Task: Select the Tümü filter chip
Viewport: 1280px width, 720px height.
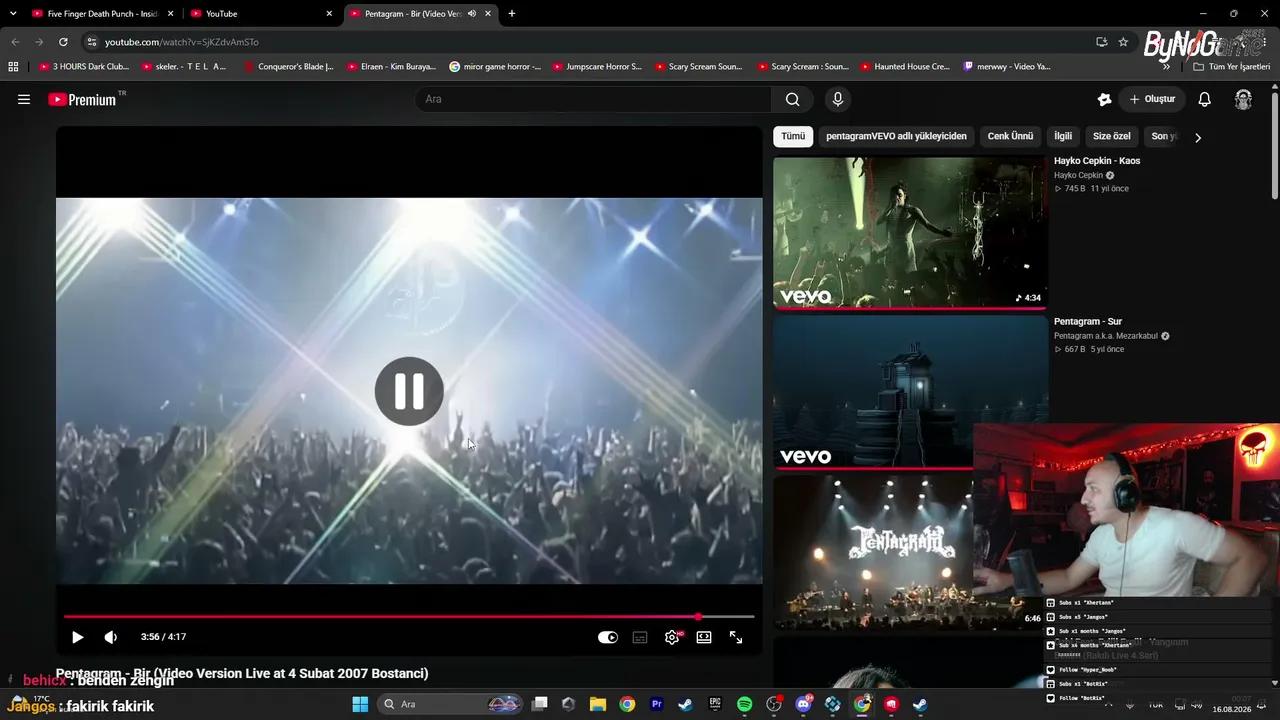Action: click(x=793, y=136)
